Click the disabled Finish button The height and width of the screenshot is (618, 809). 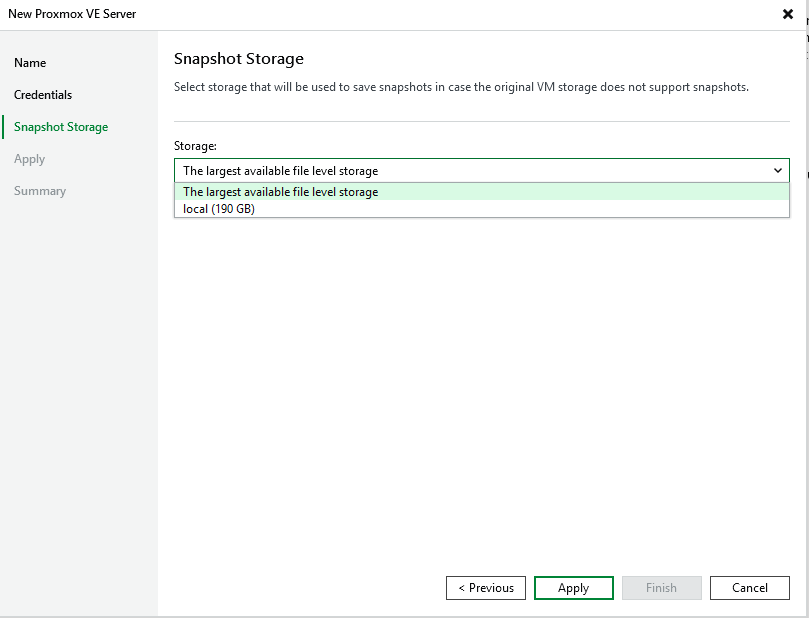pyautogui.click(x=661, y=588)
